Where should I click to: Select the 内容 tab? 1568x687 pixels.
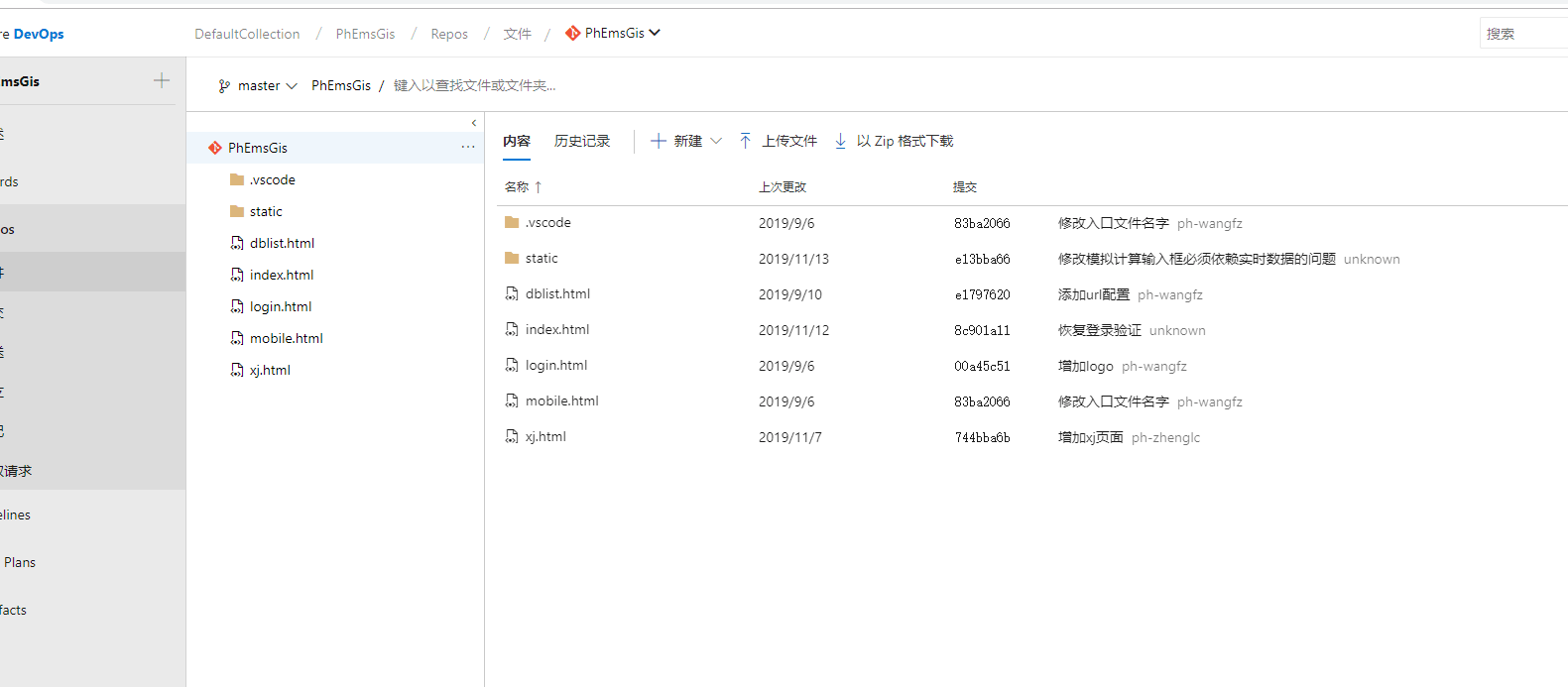517,141
